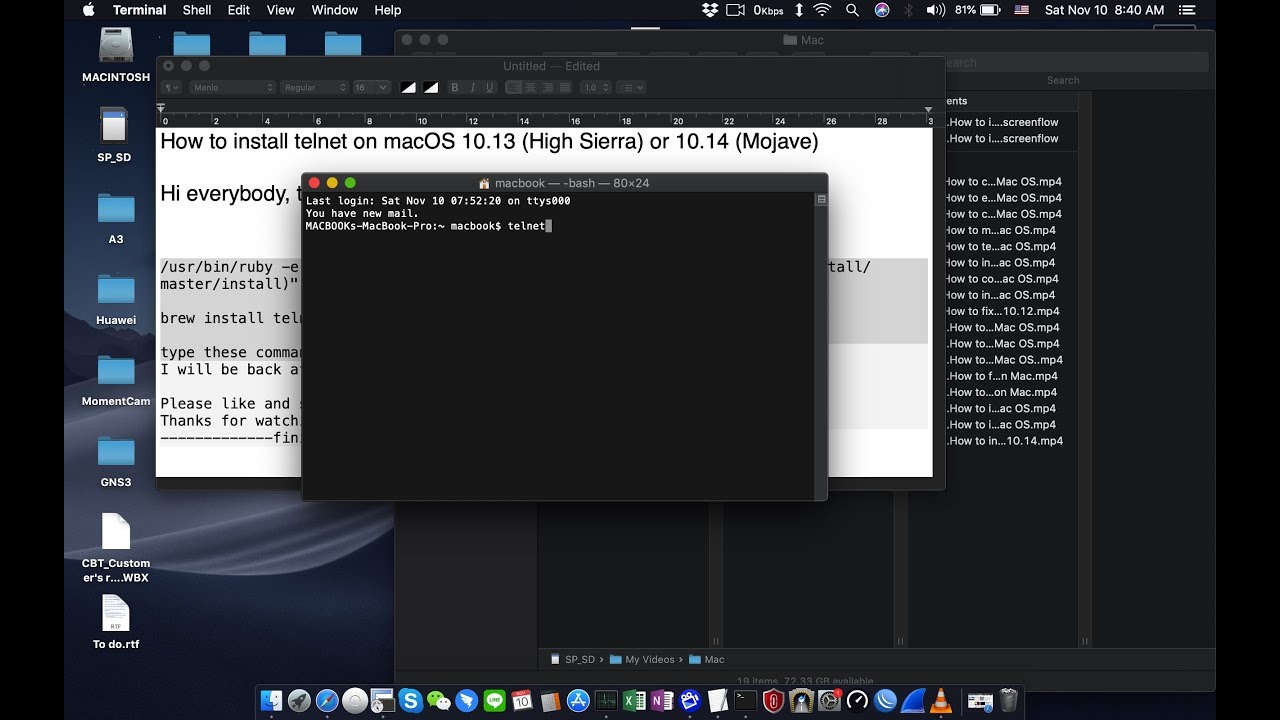Select GNS3 folder on desktop
This screenshot has width=1280, height=720.
coord(116,461)
